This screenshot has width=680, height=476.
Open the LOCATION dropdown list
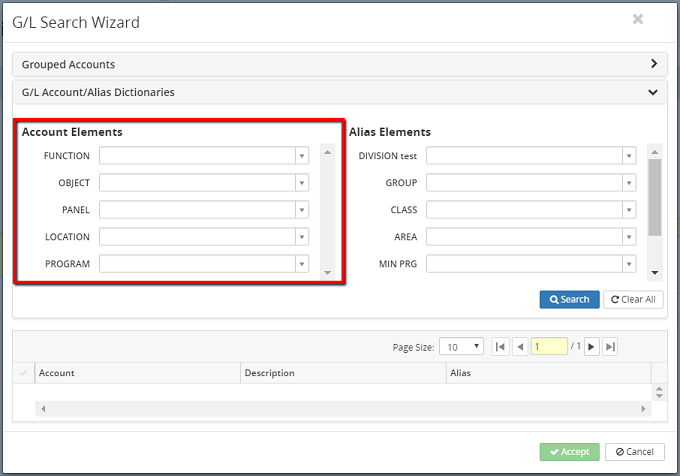click(x=301, y=237)
